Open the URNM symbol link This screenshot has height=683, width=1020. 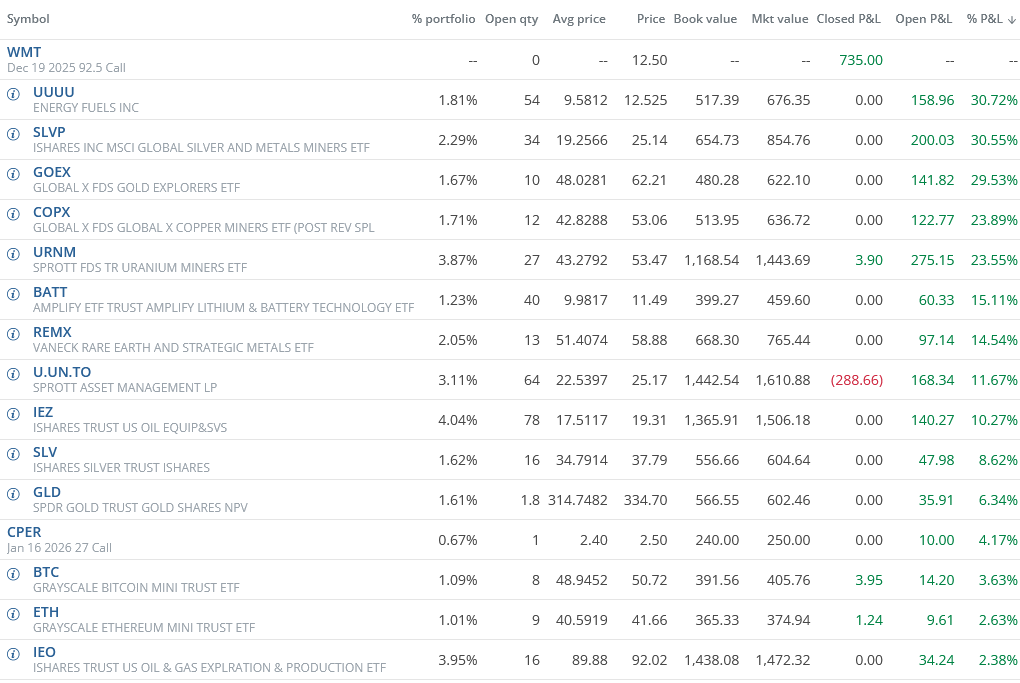click(x=54, y=252)
